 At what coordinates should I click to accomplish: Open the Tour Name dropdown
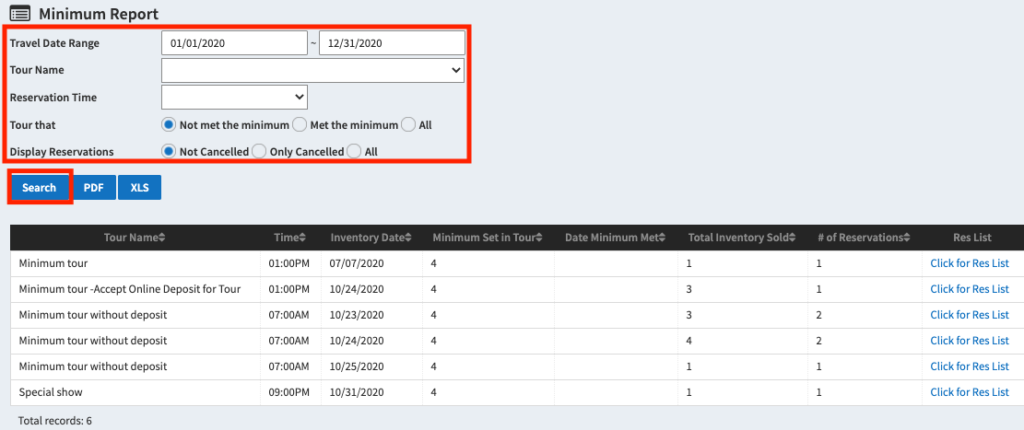[312, 70]
